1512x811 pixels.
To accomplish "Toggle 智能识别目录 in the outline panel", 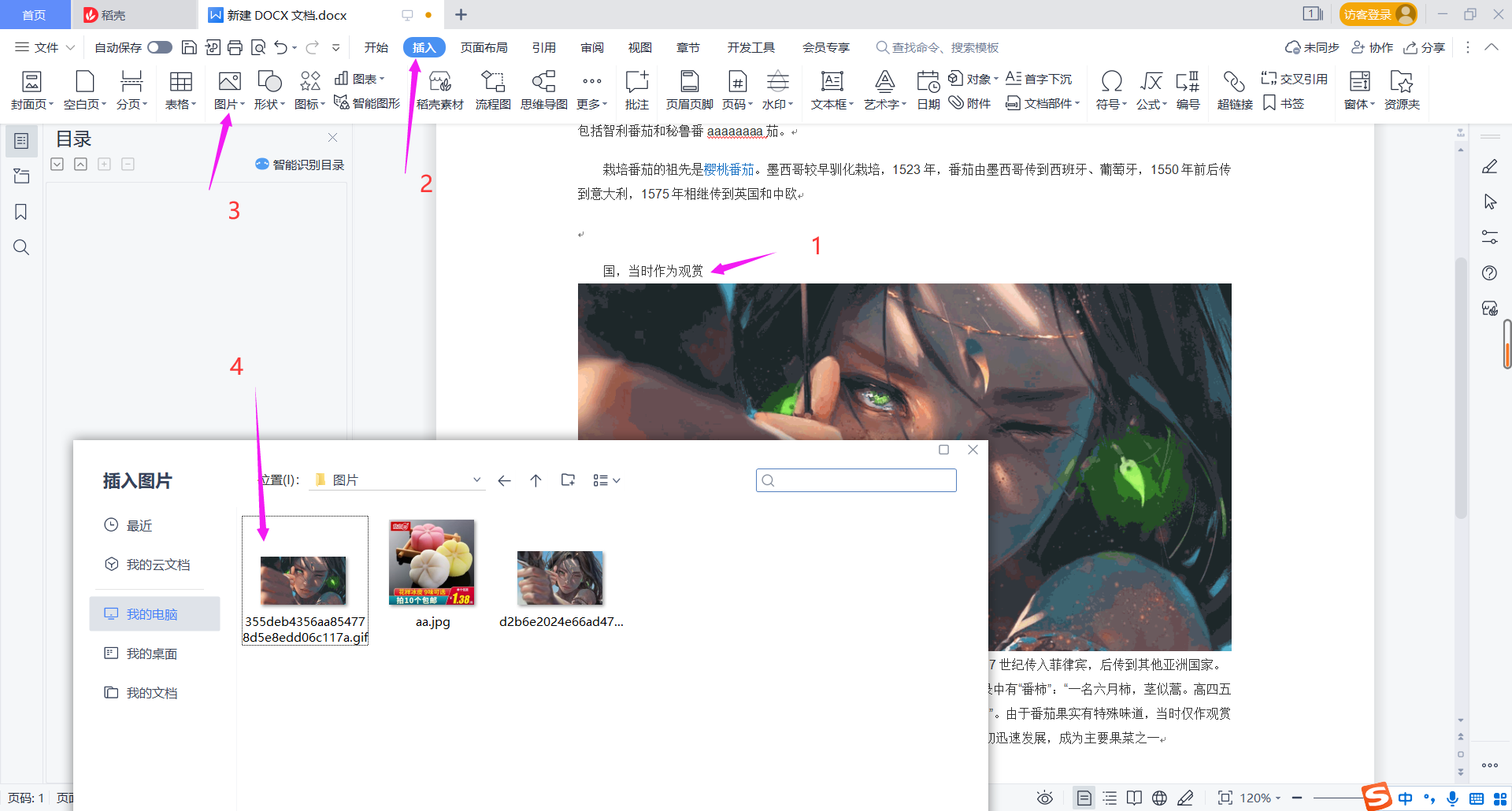I will point(299,164).
